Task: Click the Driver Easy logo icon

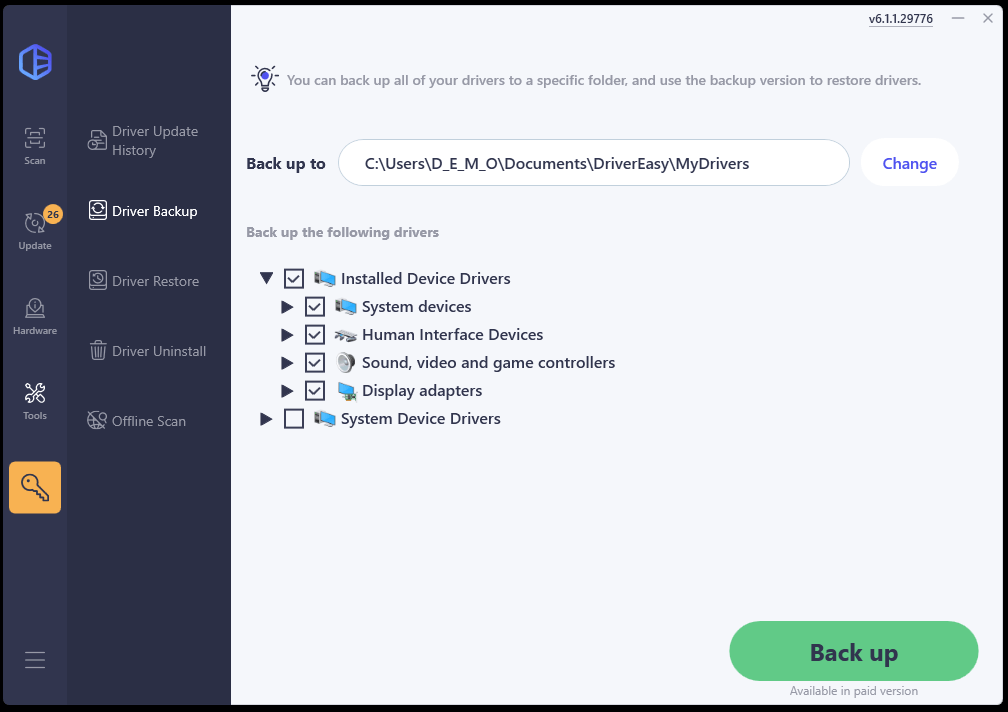Action: pyautogui.click(x=35, y=62)
